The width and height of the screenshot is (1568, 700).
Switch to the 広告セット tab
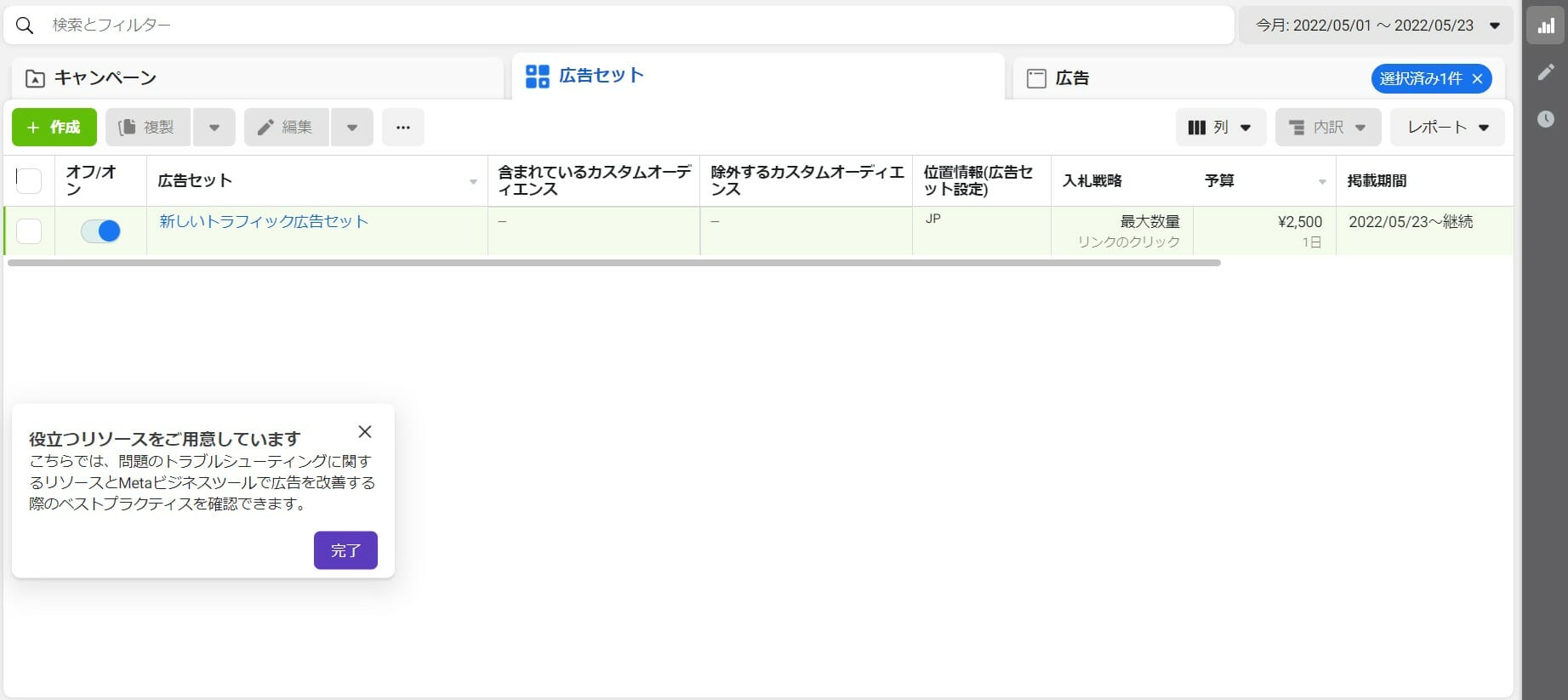[x=757, y=77]
